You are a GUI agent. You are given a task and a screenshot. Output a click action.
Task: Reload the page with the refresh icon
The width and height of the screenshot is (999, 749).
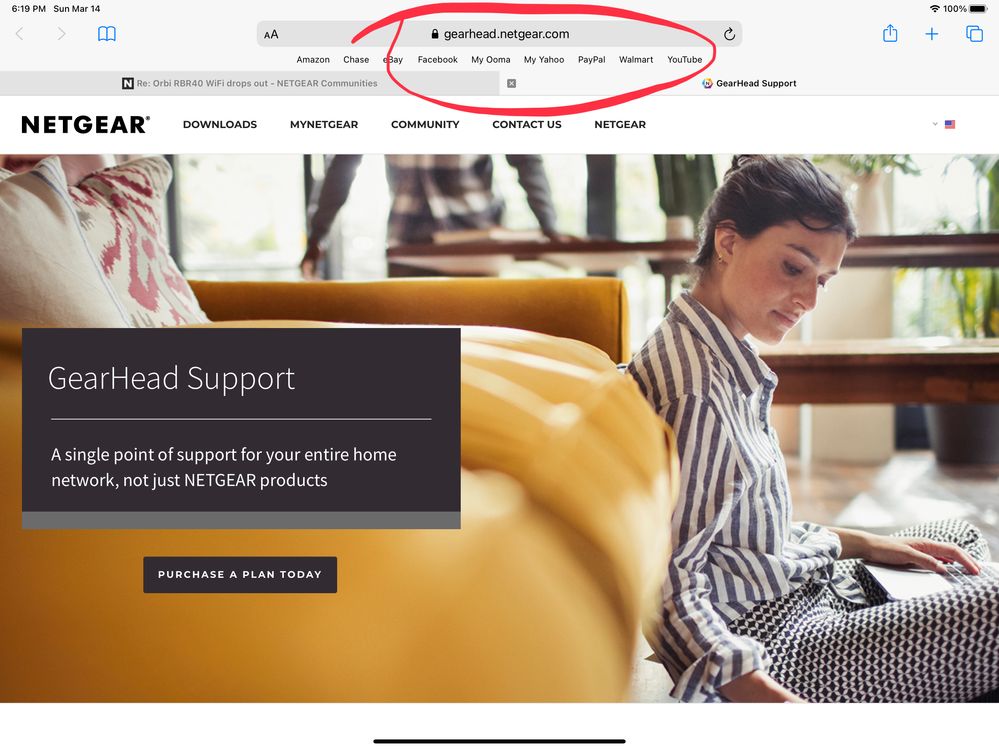click(729, 34)
